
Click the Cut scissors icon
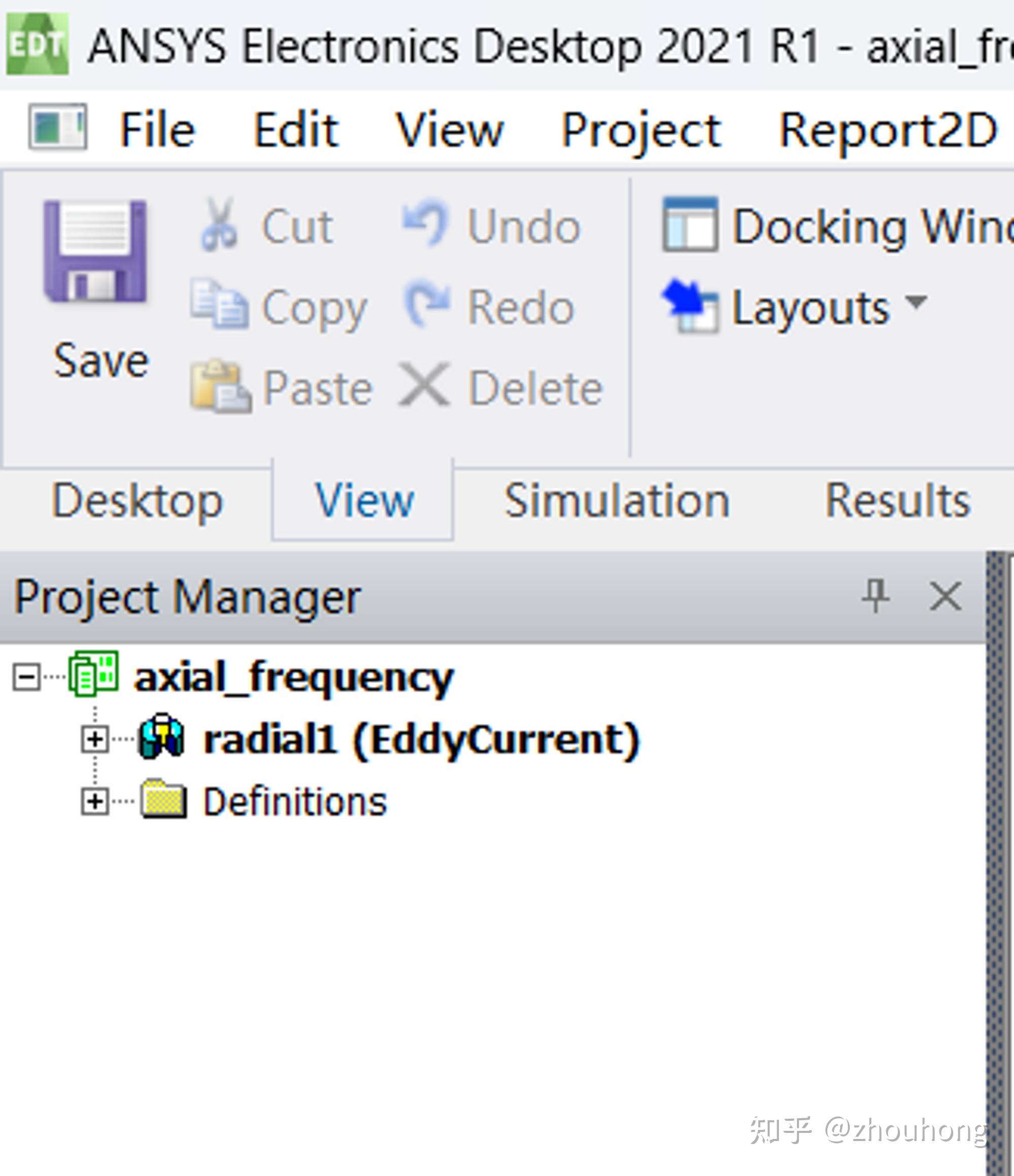pos(219,225)
